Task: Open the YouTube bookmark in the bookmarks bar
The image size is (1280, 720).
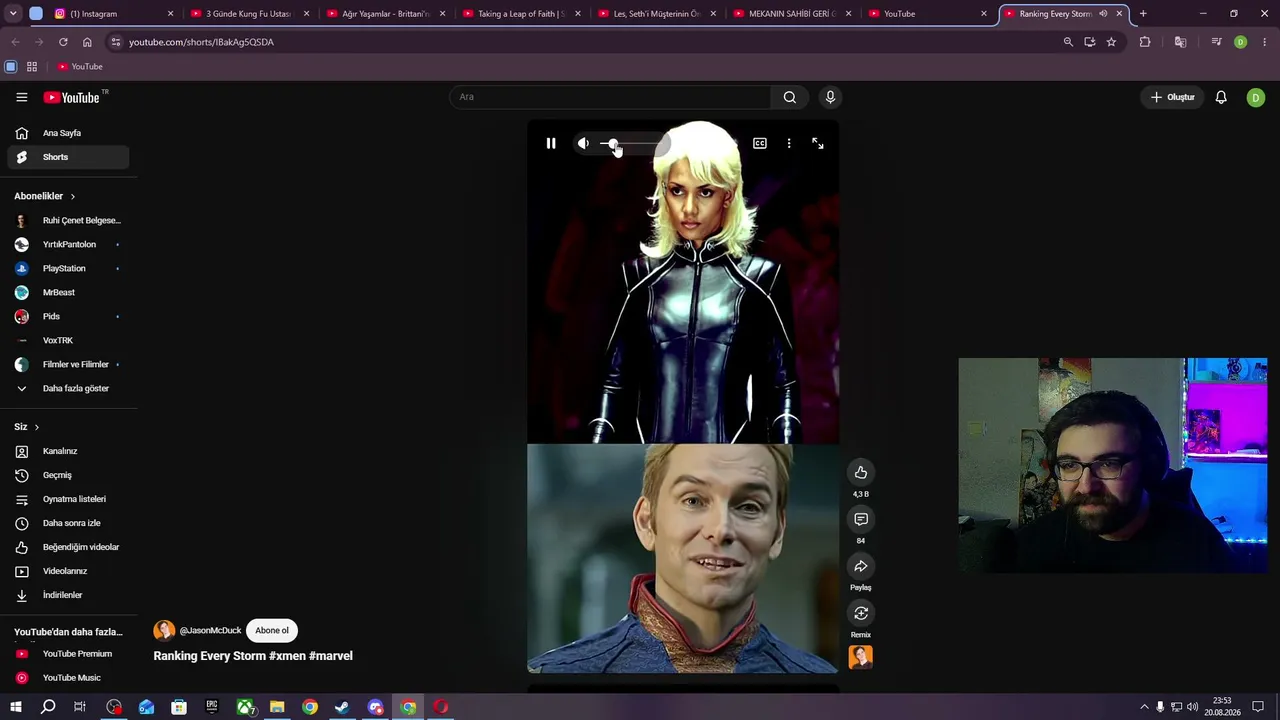Action: pos(80,66)
